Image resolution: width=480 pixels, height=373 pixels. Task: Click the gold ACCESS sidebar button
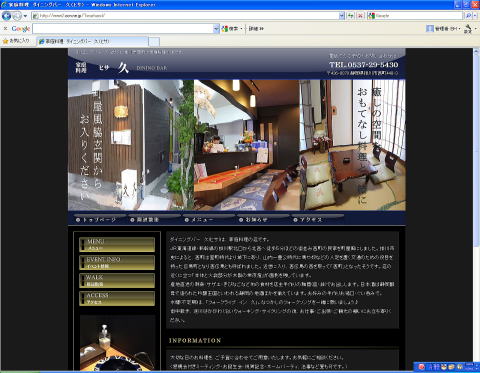click(117, 298)
